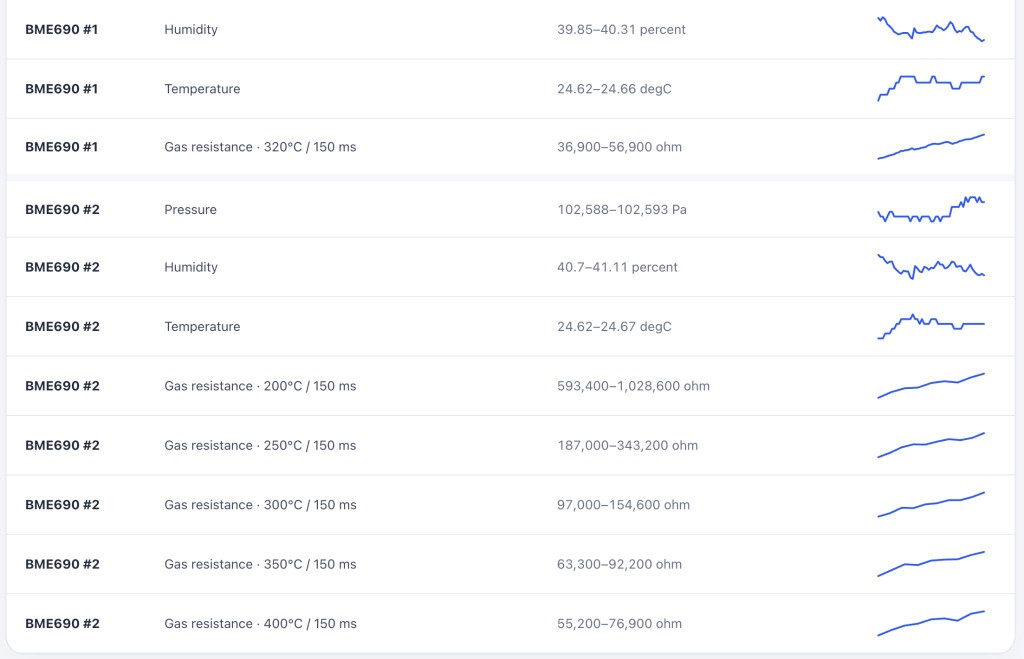Viewport: 1024px width, 659px height.
Task: Select "Temperature" label in the BME690 #1 row
Action: coord(202,89)
